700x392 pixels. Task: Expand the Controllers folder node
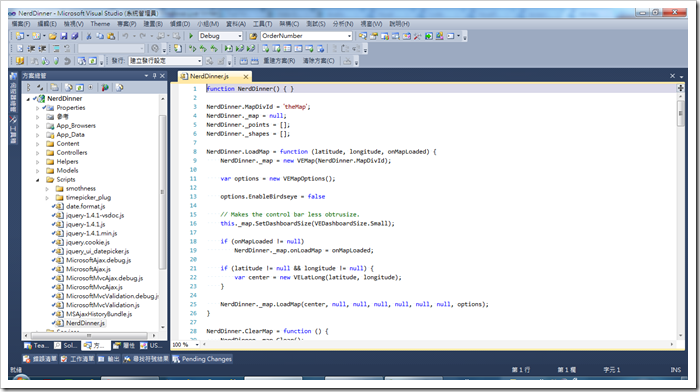click(x=38, y=153)
